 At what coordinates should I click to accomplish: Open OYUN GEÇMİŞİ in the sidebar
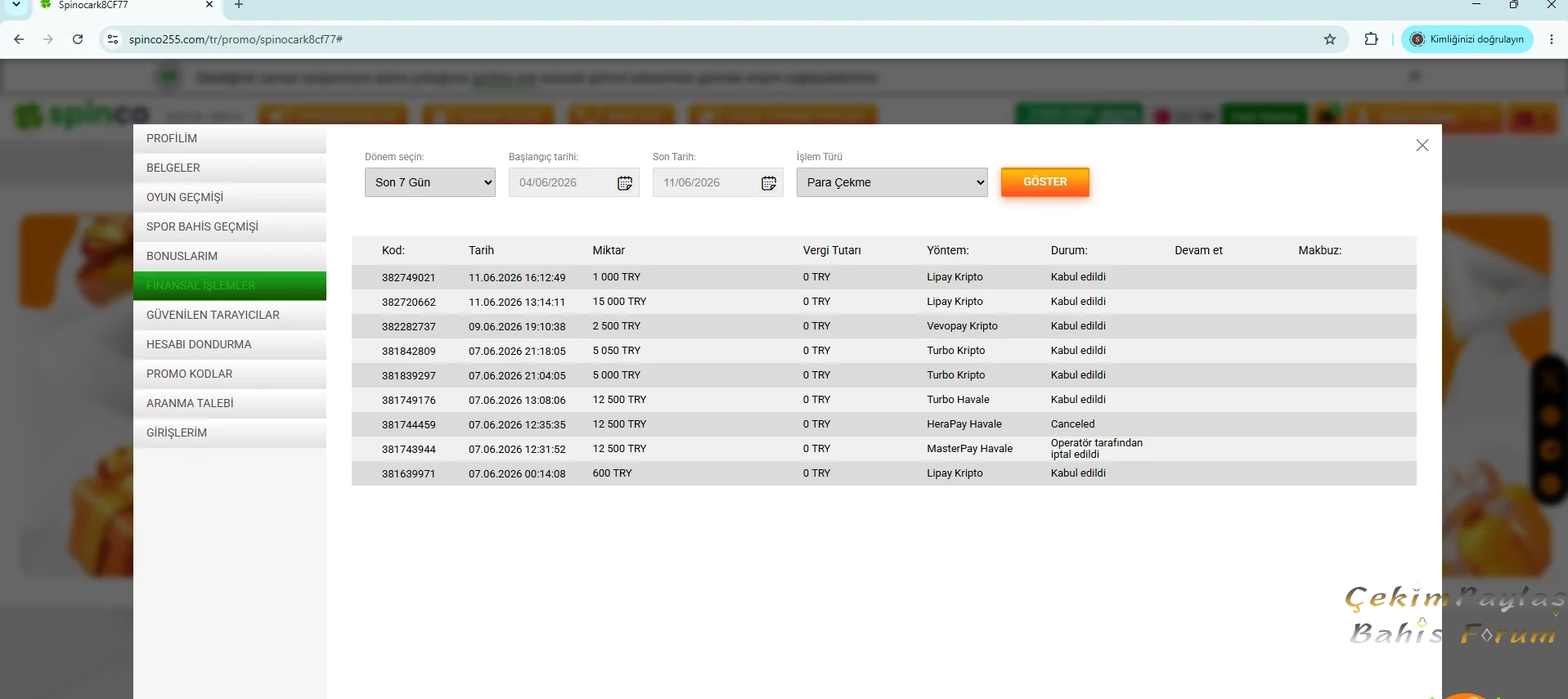pyautogui.click(x=230, y=197)
